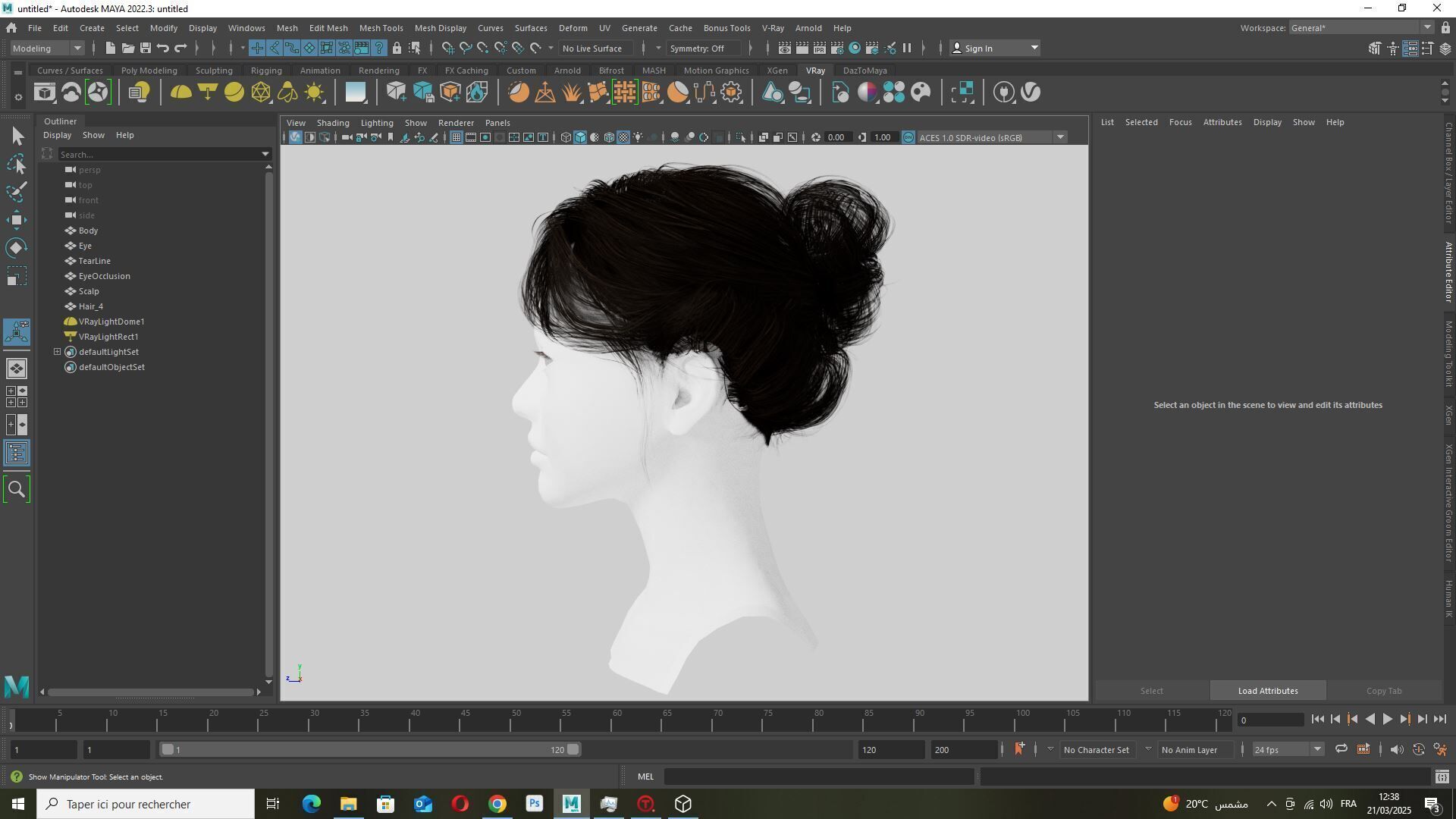Open the Workspace General dropdown
The height and width of the screenshot is (819, 1456).
click(1361, 28)
